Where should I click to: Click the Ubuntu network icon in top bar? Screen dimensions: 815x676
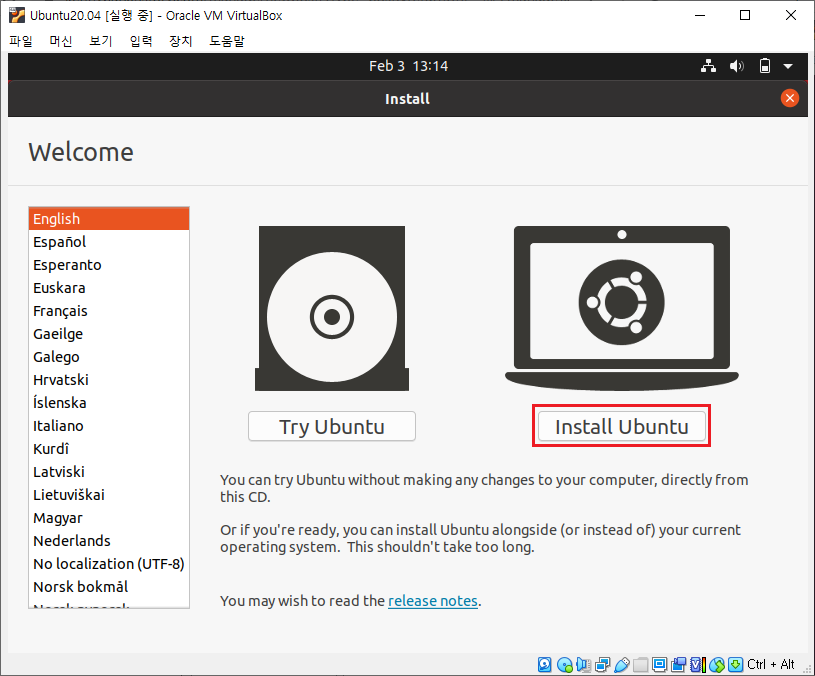[708, 66]
